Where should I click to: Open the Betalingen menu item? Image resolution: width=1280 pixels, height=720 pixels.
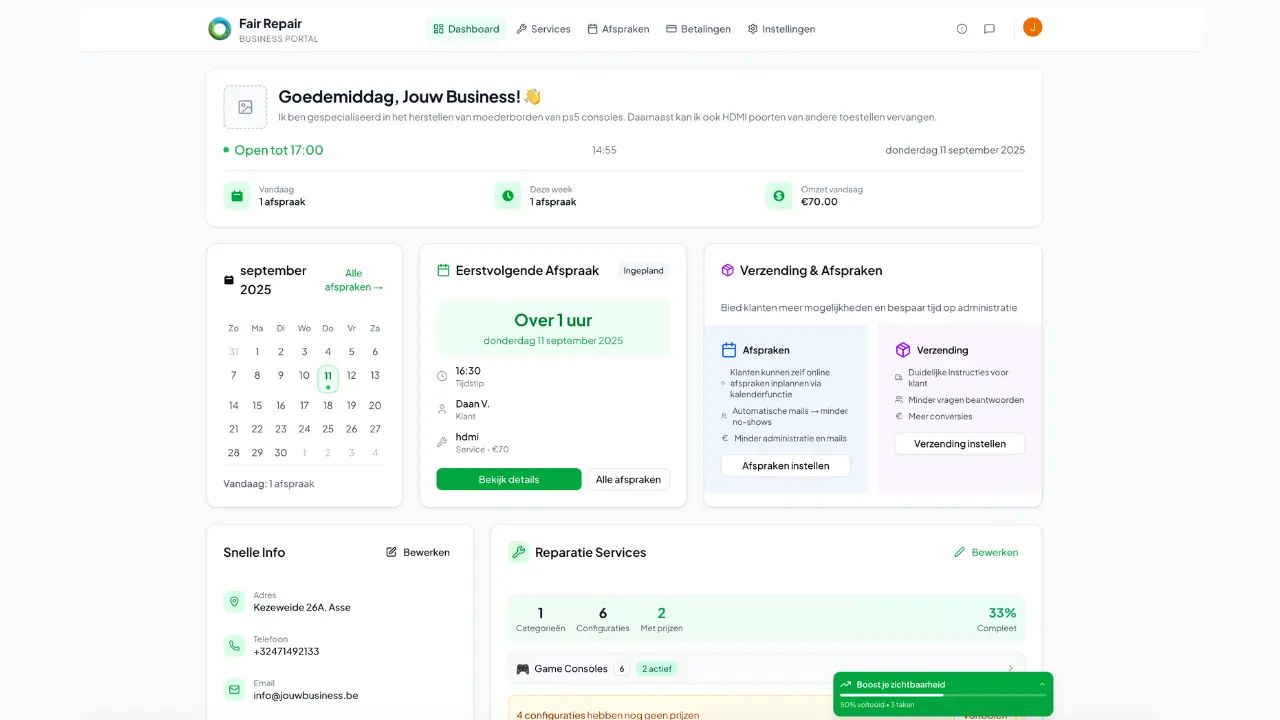(698, 29)
